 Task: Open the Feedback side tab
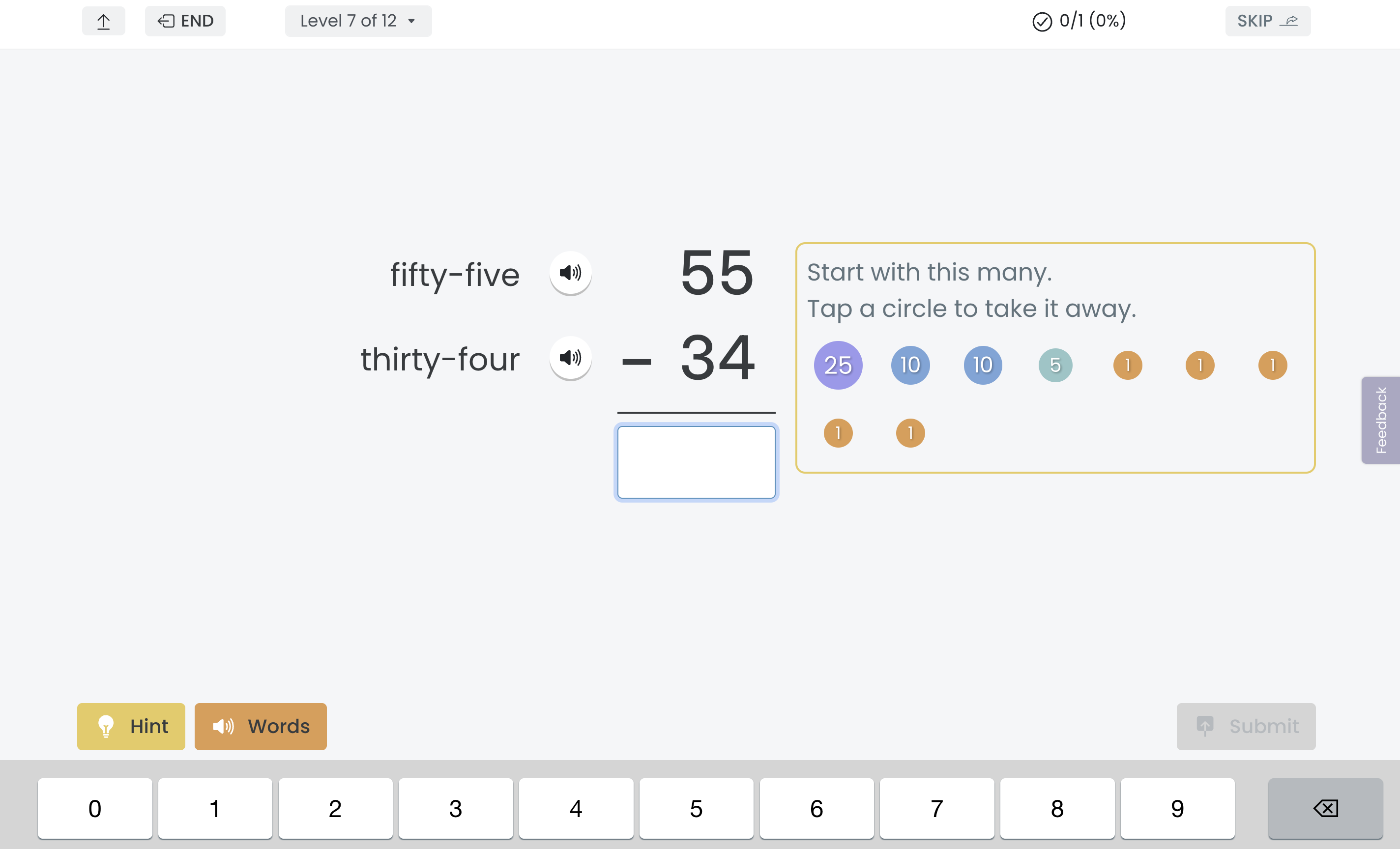pos(1381,420)
